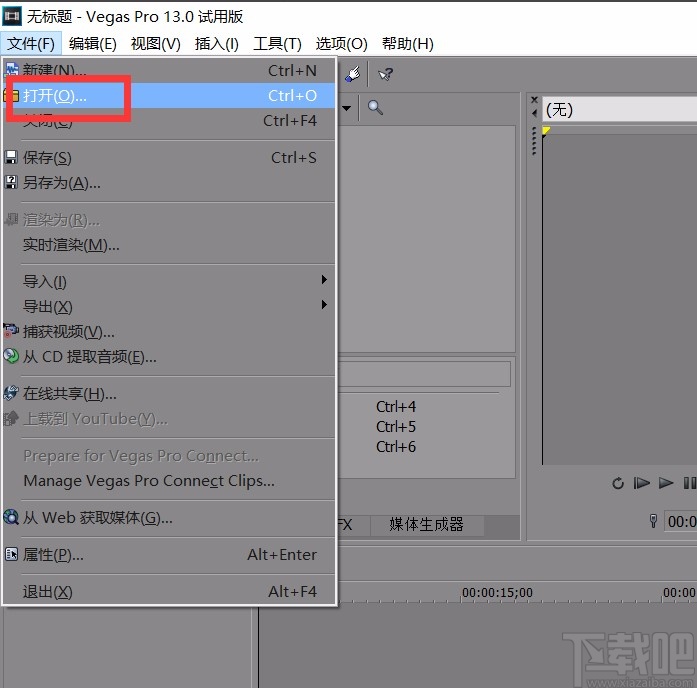Click the CD icon beside 从 CD 提取音频
The width and height of the screenshot is (697, 688).
(x=11, y=356)
